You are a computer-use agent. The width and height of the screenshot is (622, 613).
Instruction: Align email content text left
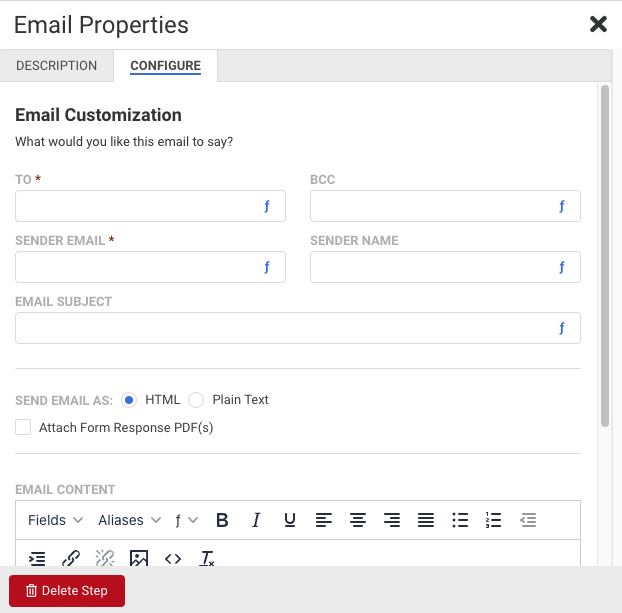click(x=324, y=520)
